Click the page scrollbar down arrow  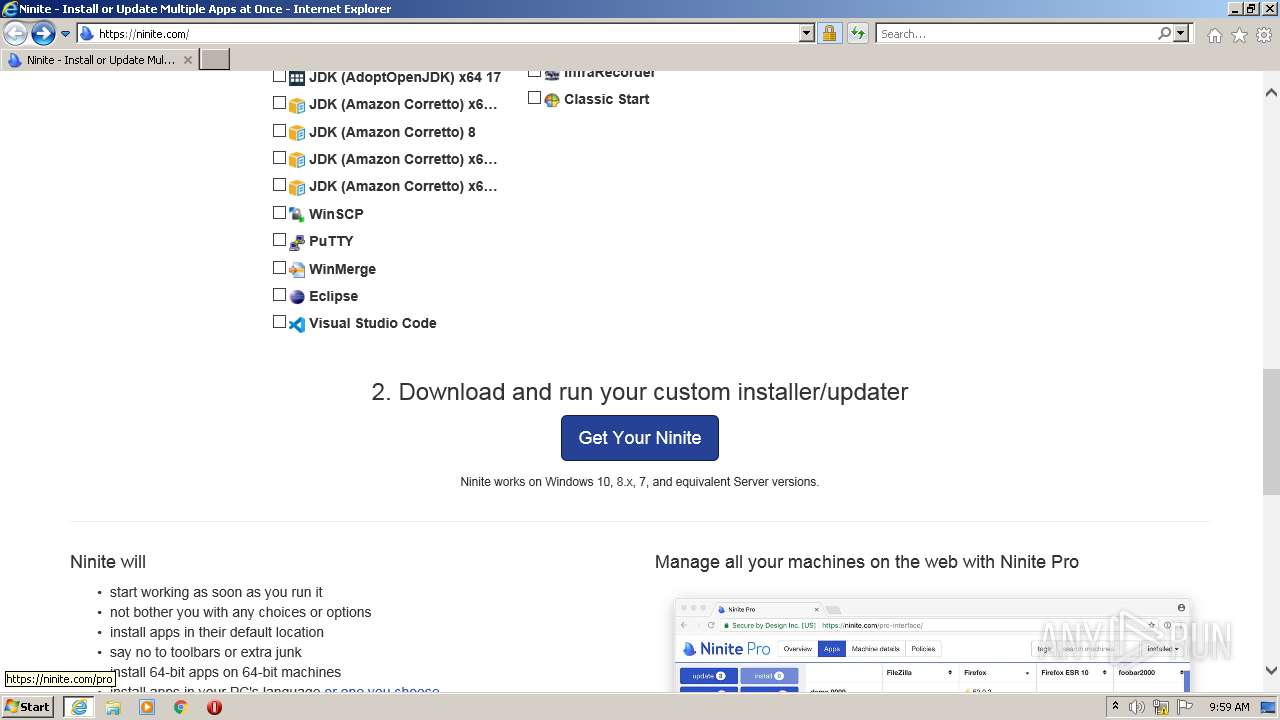[x=1271, y=671]
